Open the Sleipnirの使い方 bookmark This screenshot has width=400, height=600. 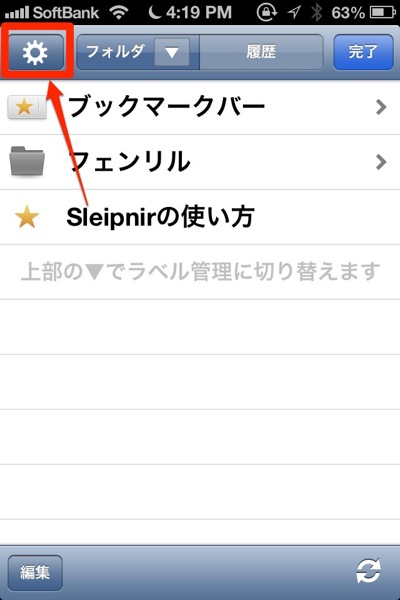pos(200,217)
